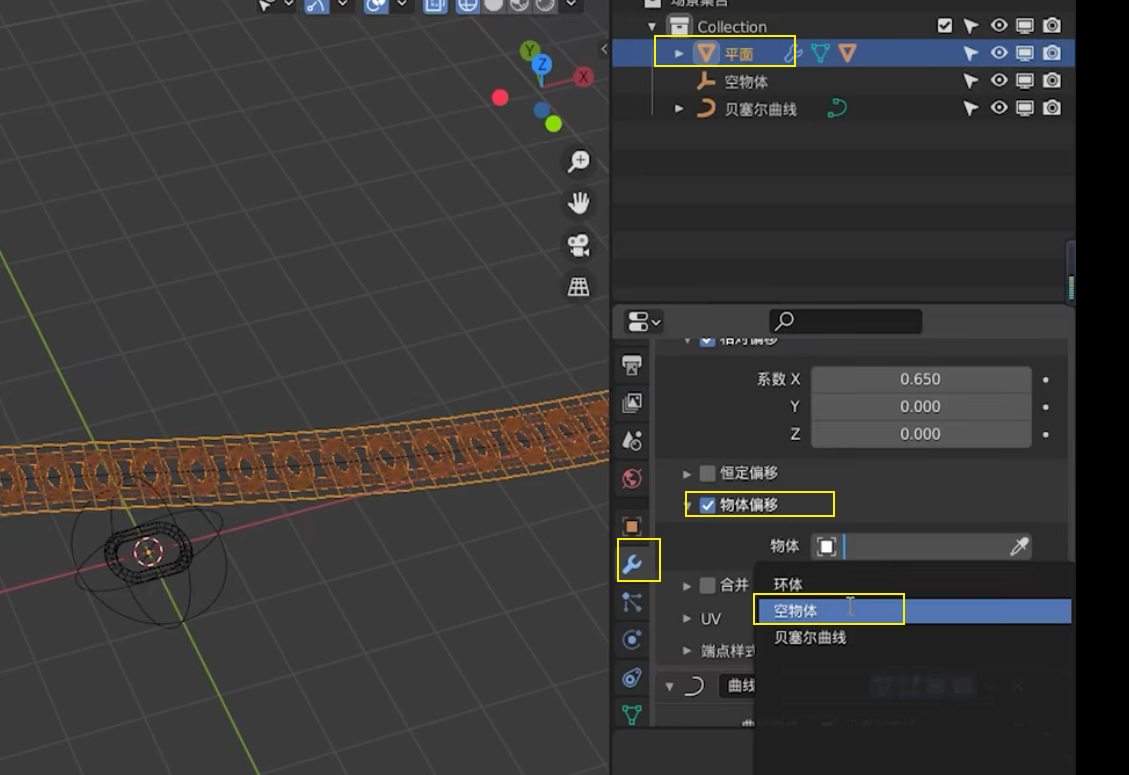Collapse the Collection tree
This screenshot has height=775, width=1129.
[x=652, y=27]
